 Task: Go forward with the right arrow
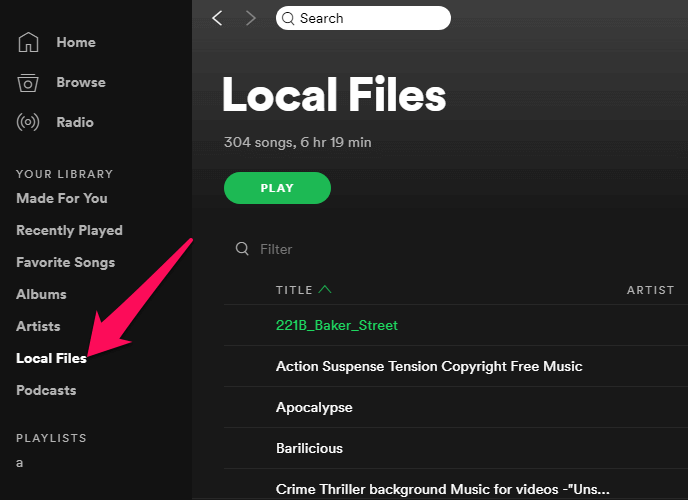(x=251, y=18)
